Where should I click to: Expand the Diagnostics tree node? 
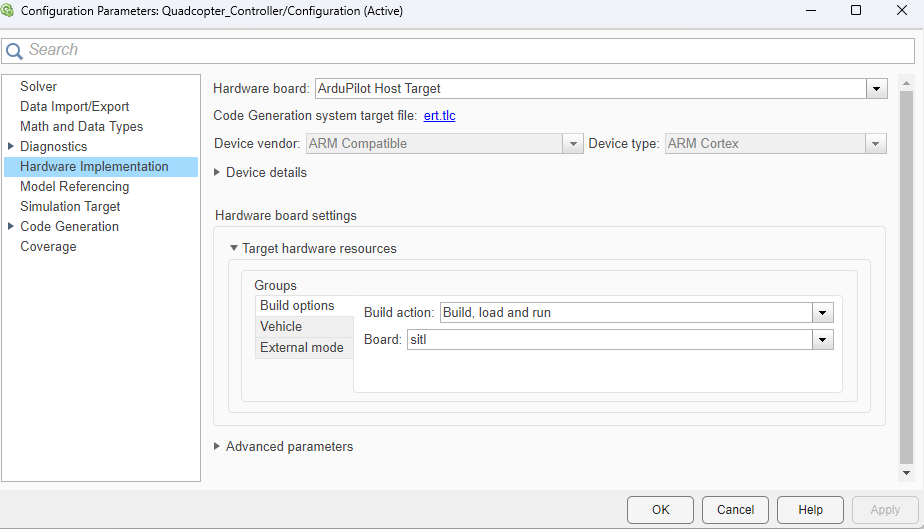click(x=11, y=146)
